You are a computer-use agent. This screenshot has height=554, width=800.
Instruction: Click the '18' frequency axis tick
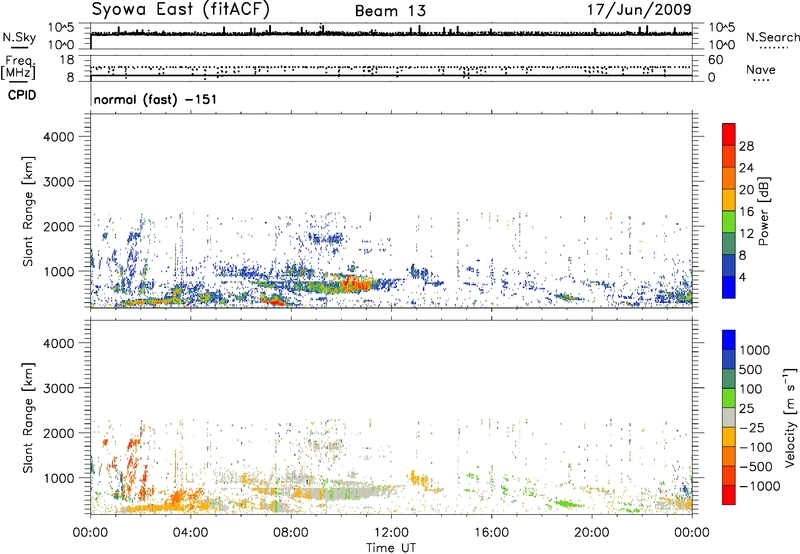(x=67, y=60)
